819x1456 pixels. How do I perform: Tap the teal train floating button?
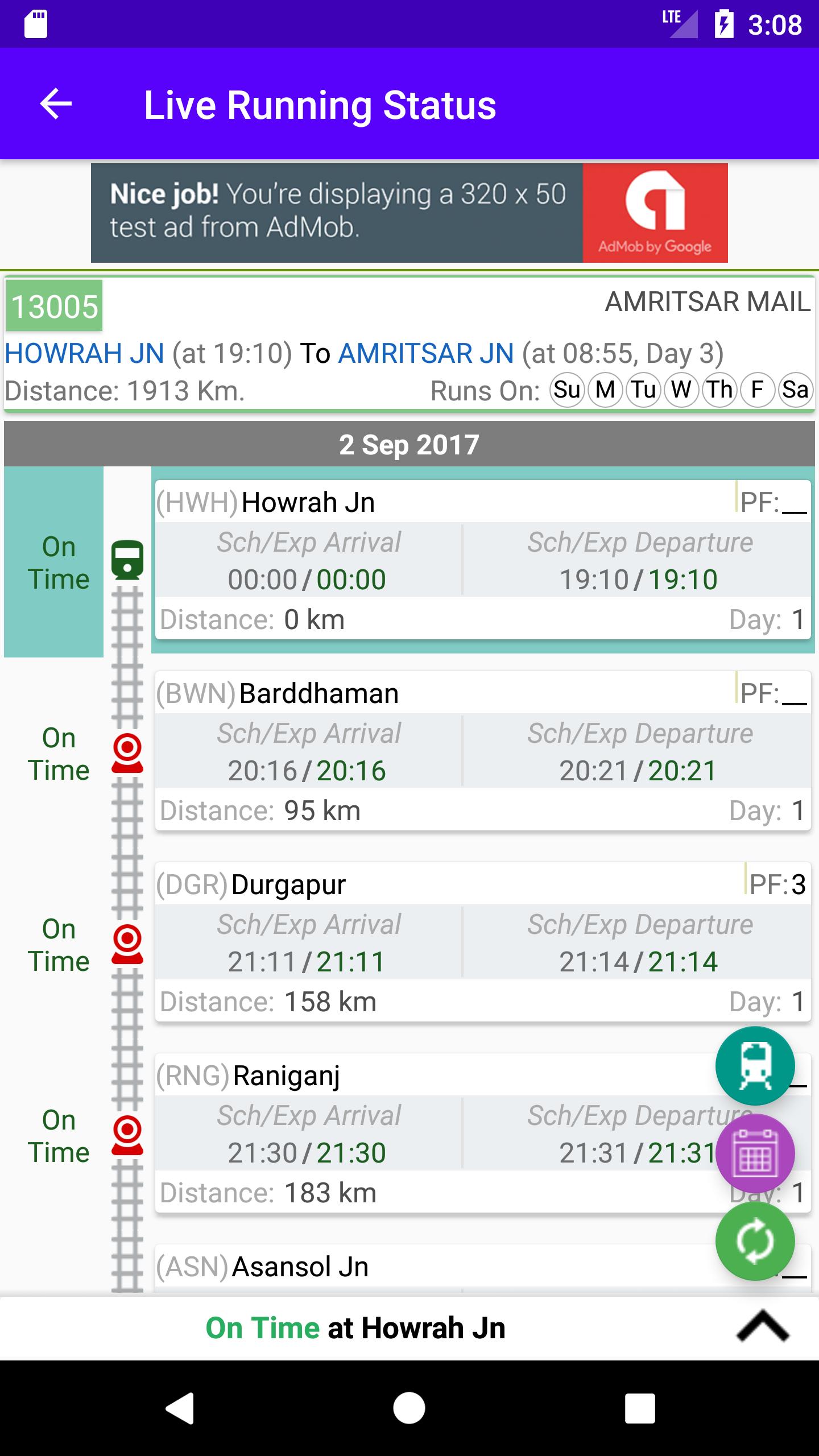coord(755,1066)
